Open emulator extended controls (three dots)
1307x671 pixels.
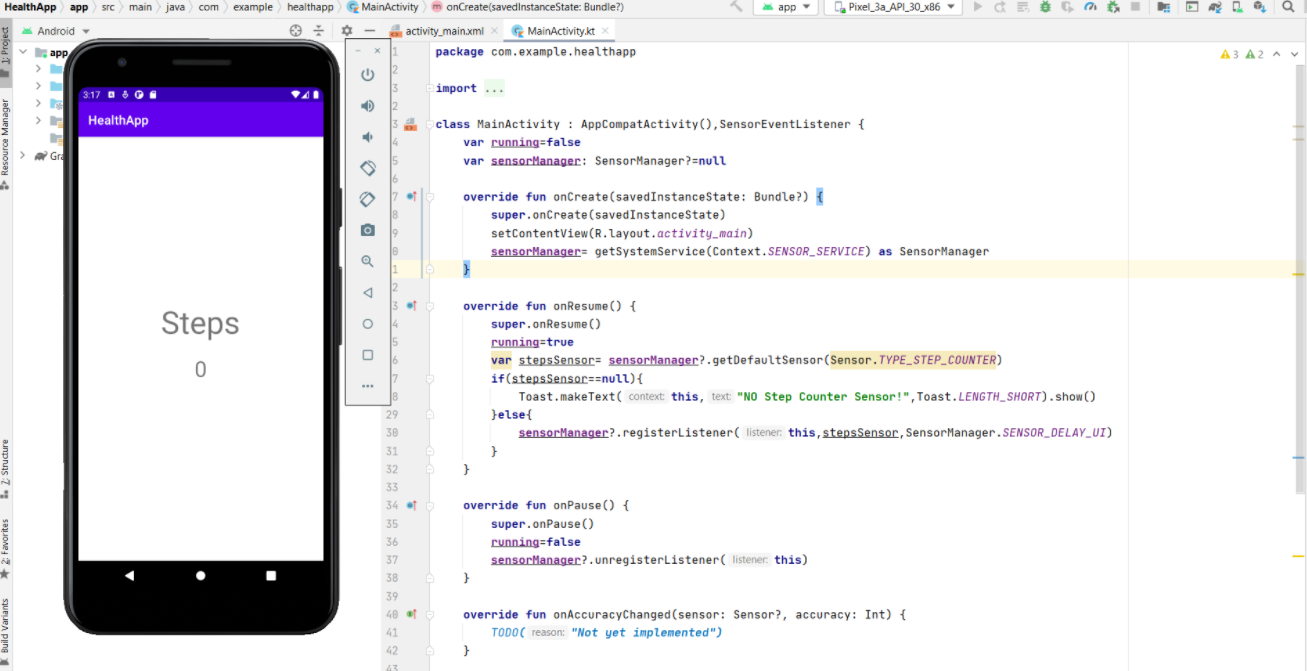click(368, 386)
